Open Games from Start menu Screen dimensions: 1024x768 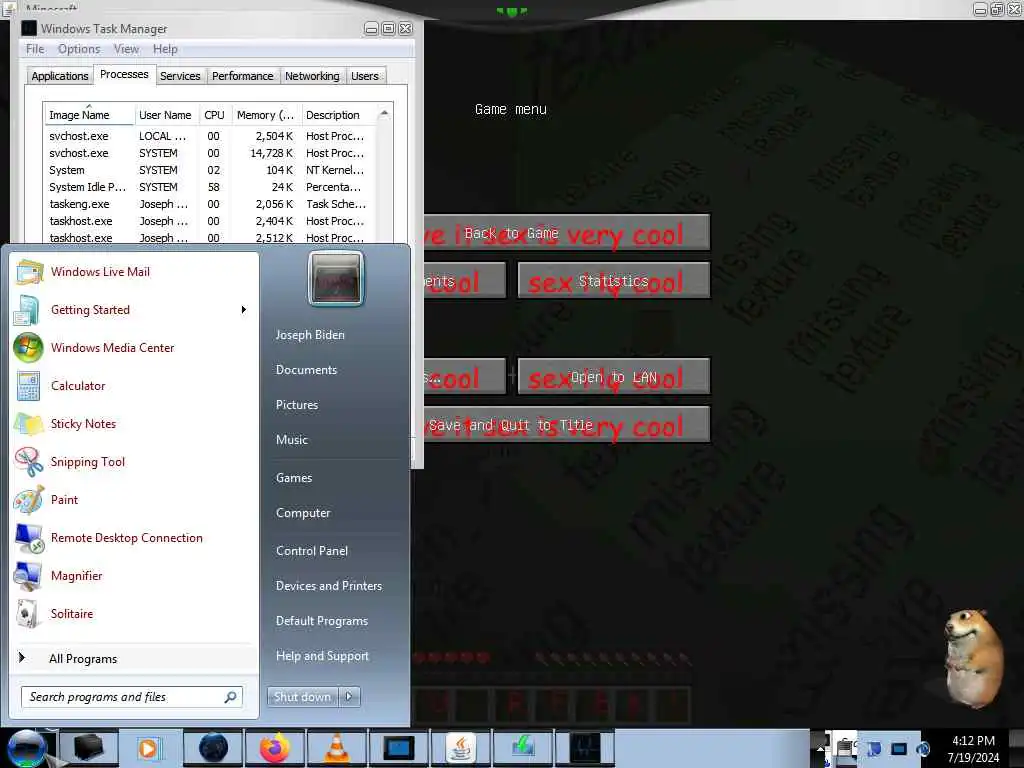294,477
